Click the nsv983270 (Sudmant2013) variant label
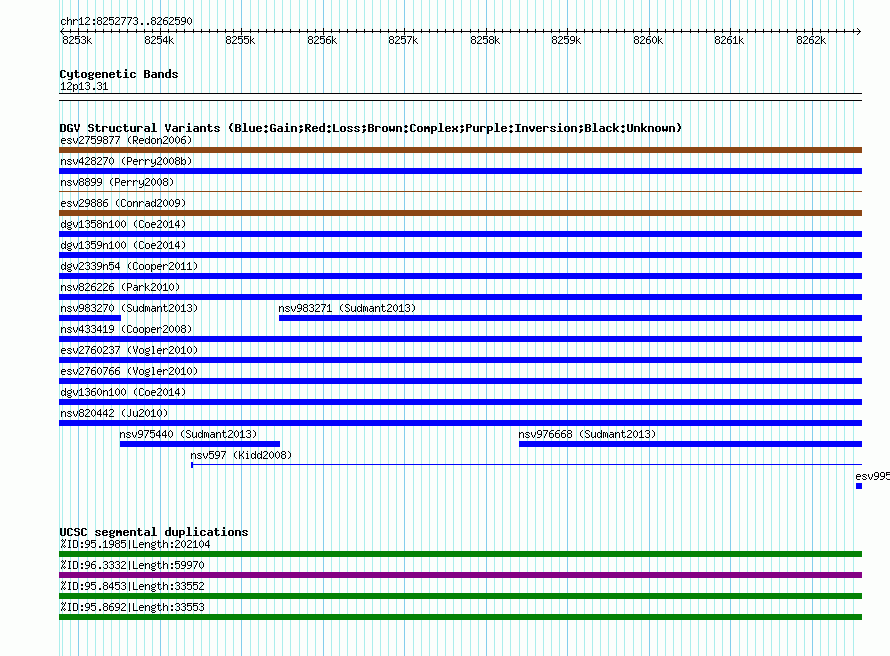 coord(129,308)
